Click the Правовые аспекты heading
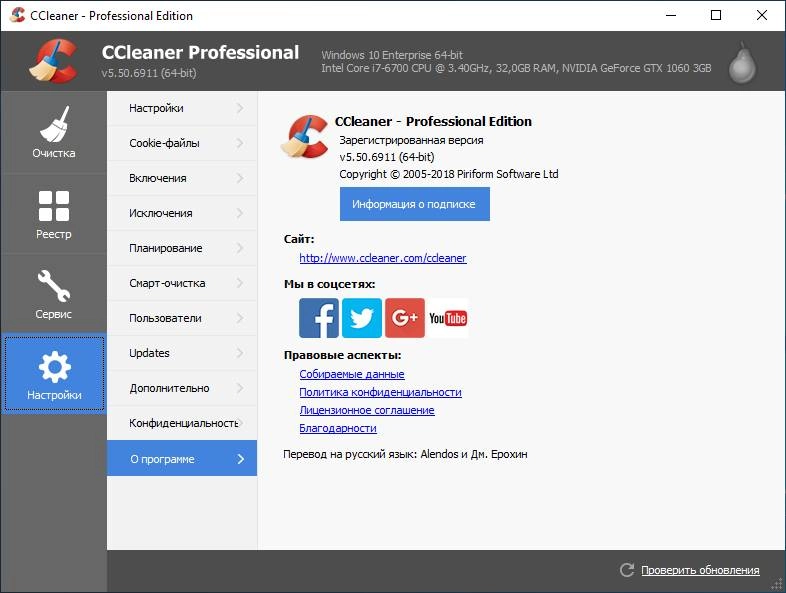This screenshot has width=786, height=593. tap(342, 355)
